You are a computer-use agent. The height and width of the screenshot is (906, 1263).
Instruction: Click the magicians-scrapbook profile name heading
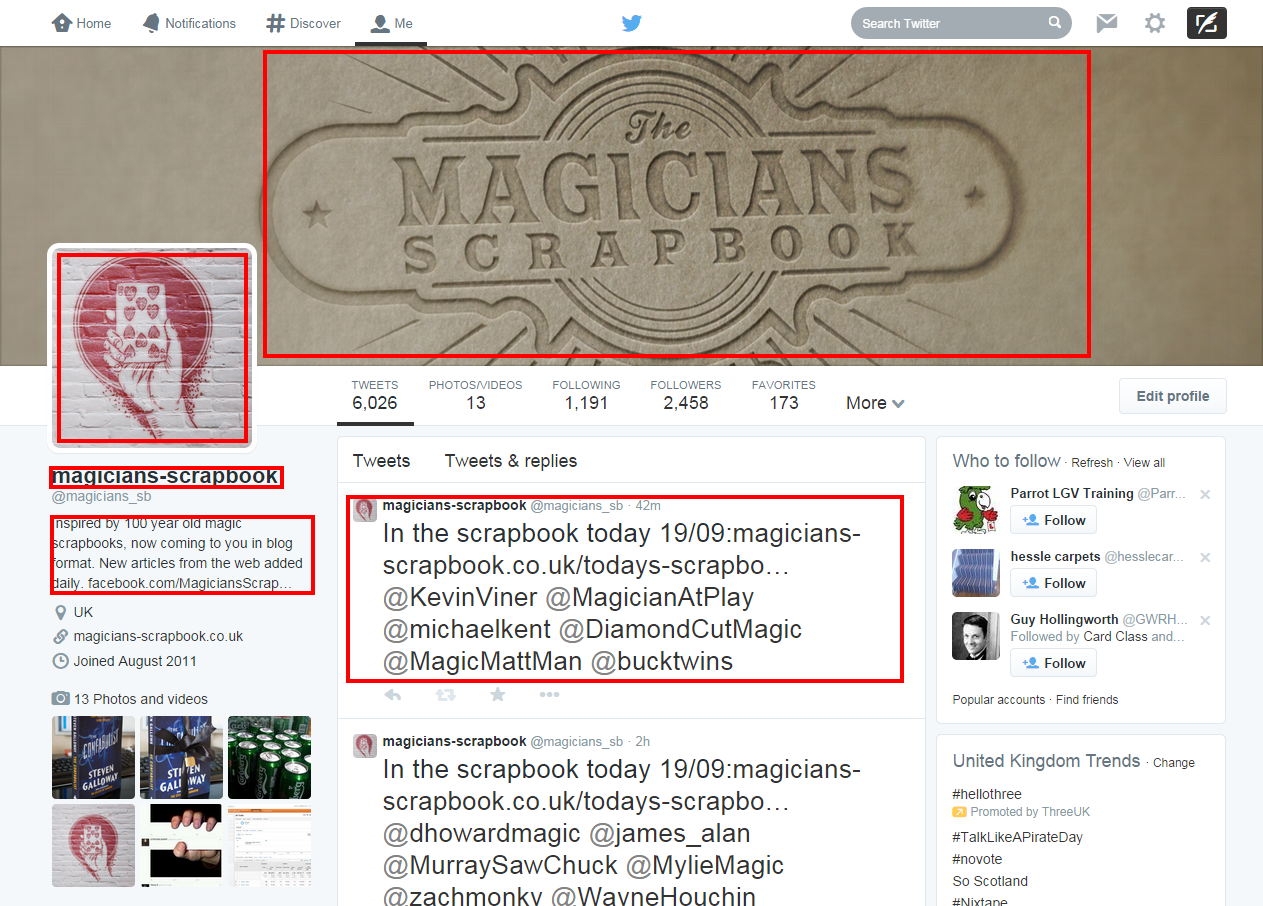pyautogui.click(x=165, y=476)
